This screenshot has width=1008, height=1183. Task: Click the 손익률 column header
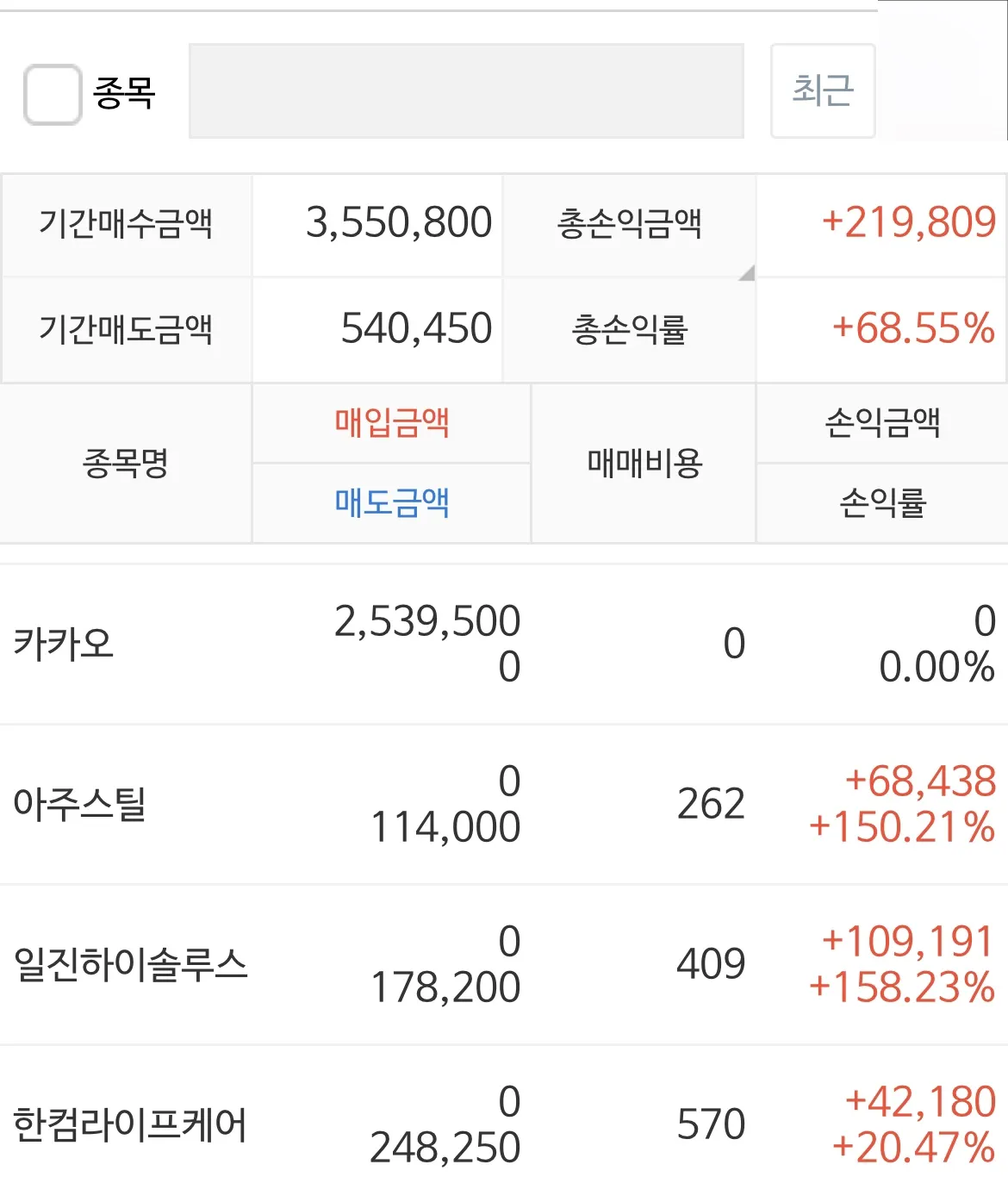click(x=882, y=503)
